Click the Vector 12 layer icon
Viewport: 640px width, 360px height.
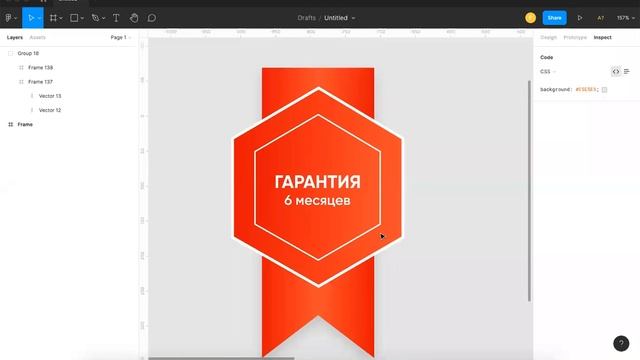pyautogui.click(x=32, y=110)
